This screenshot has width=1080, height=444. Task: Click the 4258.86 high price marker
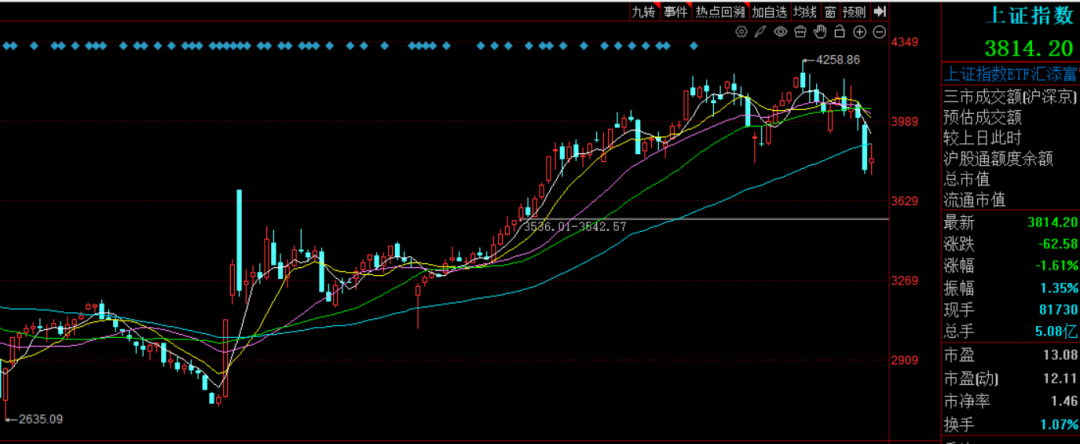point(838,60)
